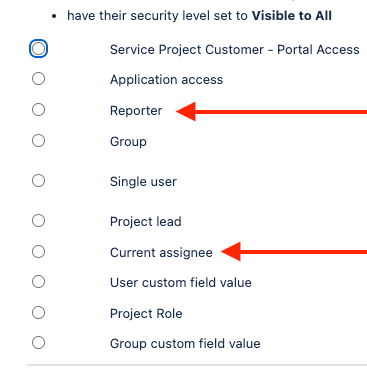The width and height of the screenshot is (367, 375).
Task: Select Group custom field value radio button
Action: point(38,343)
